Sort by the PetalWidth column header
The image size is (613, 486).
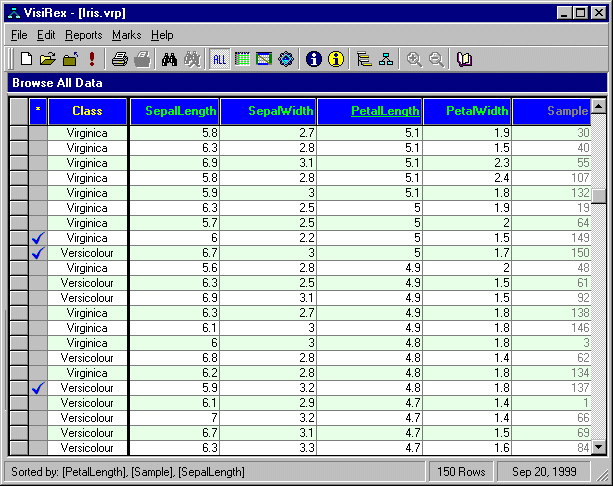click(x=467, y=111)
